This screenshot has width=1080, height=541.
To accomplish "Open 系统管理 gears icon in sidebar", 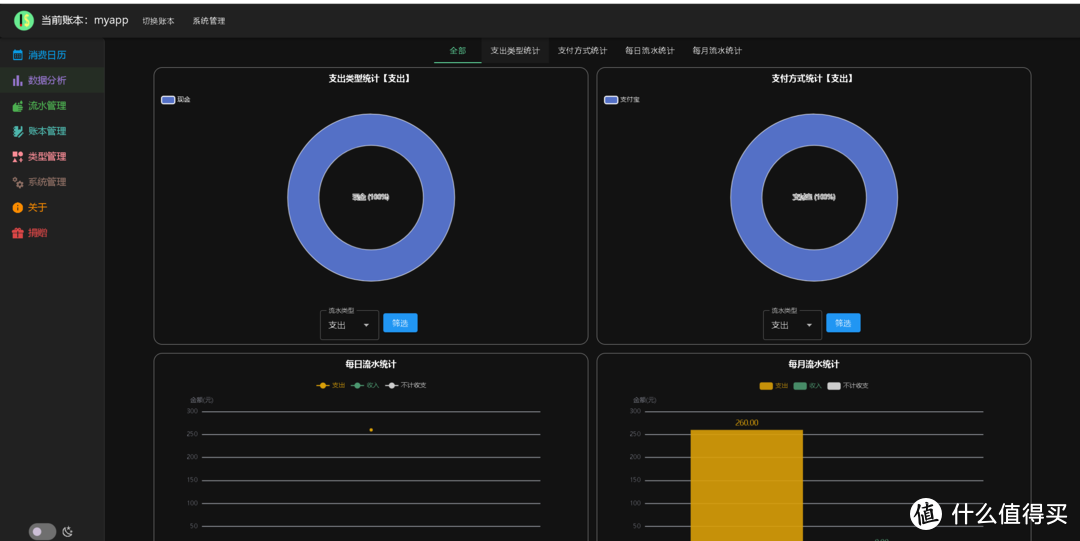I will tap(17, 182).
